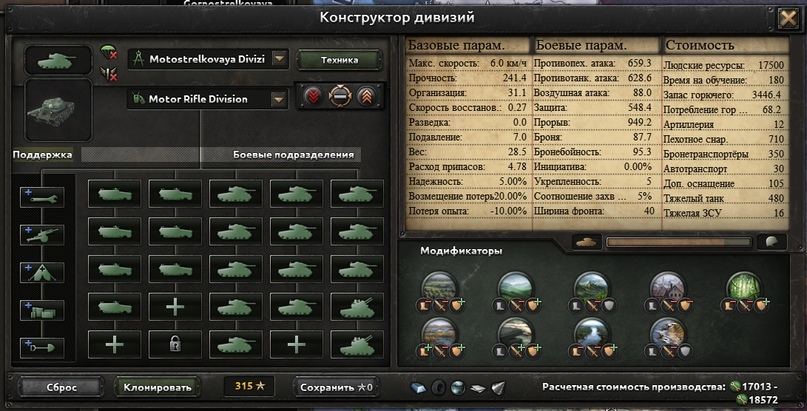Set low reserve reinforcement priority
807x411 pixels.
tap(313, 96)
